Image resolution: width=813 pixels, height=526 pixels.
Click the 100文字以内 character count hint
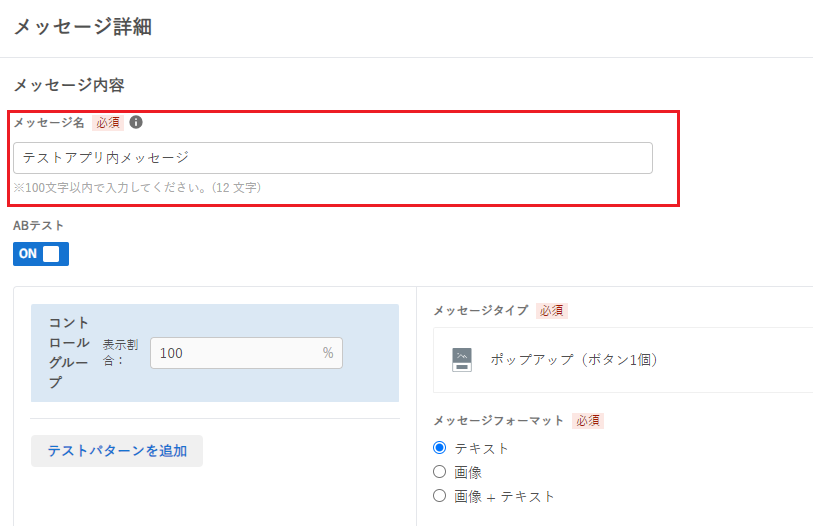coord(137,188)
